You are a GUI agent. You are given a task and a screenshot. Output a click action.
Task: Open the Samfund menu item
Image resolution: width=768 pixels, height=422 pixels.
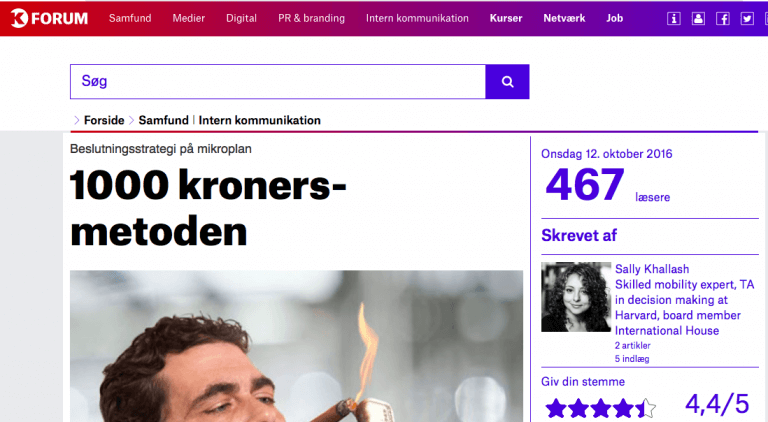130,18
